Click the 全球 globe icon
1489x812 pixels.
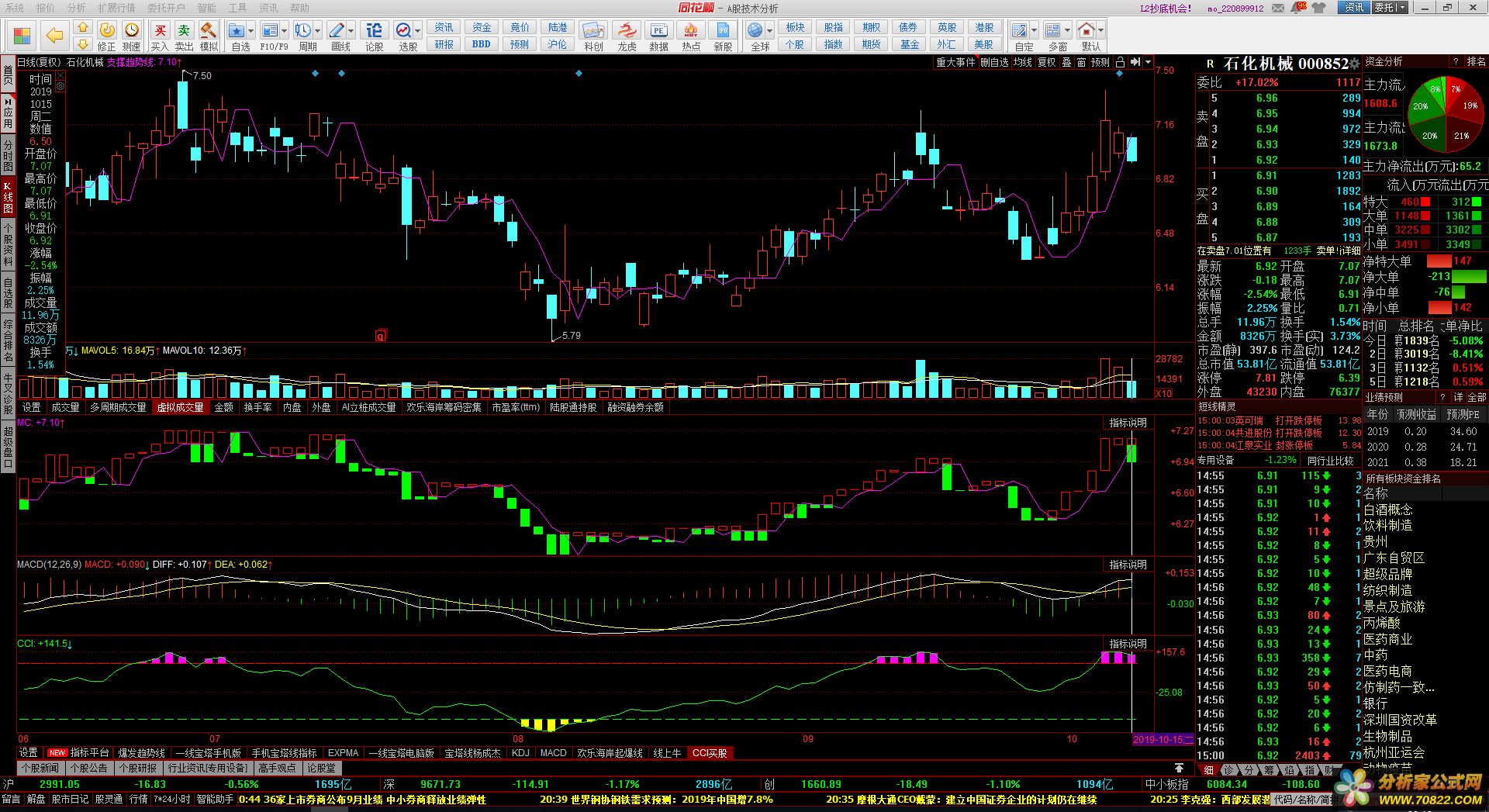755,30
